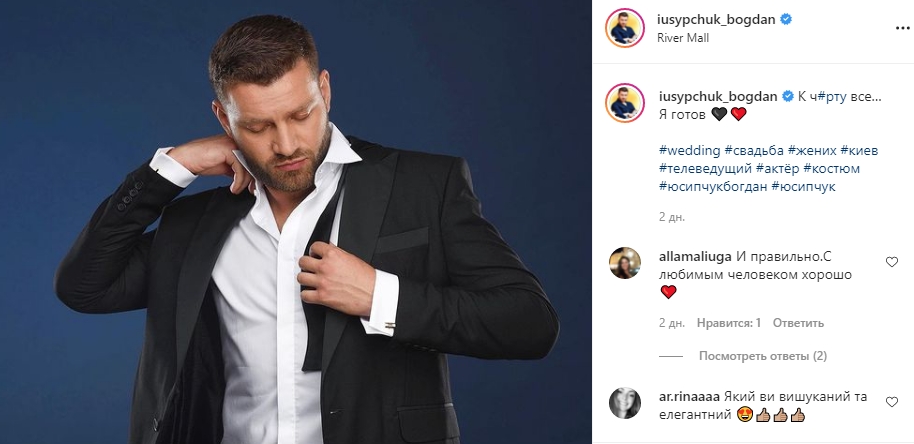Viewport: 914px width, 444px height.
Task: Open iusypchuk_bogdan username in header
Action: [x=718, y=20]
